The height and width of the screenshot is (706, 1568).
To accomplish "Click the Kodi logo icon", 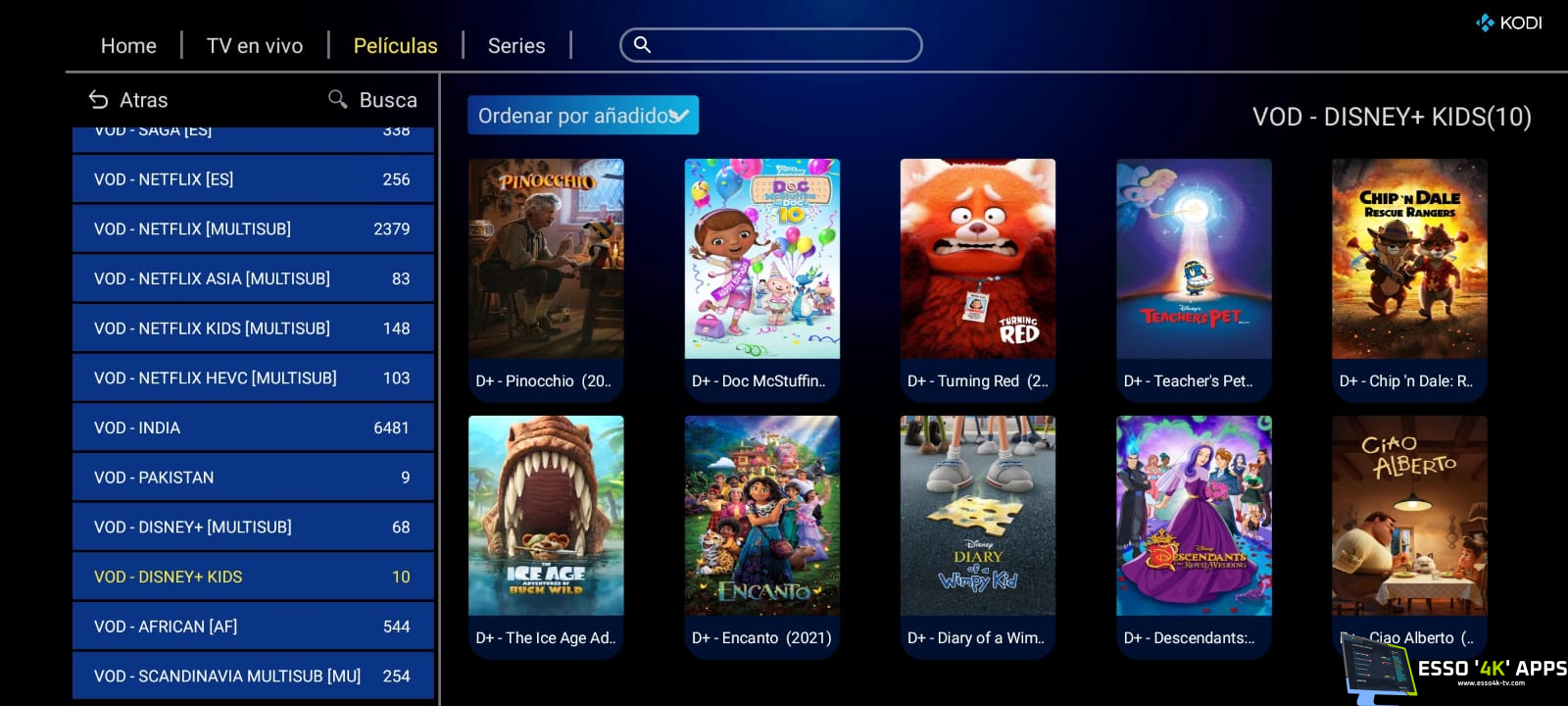I will [x=1485, y=23].
